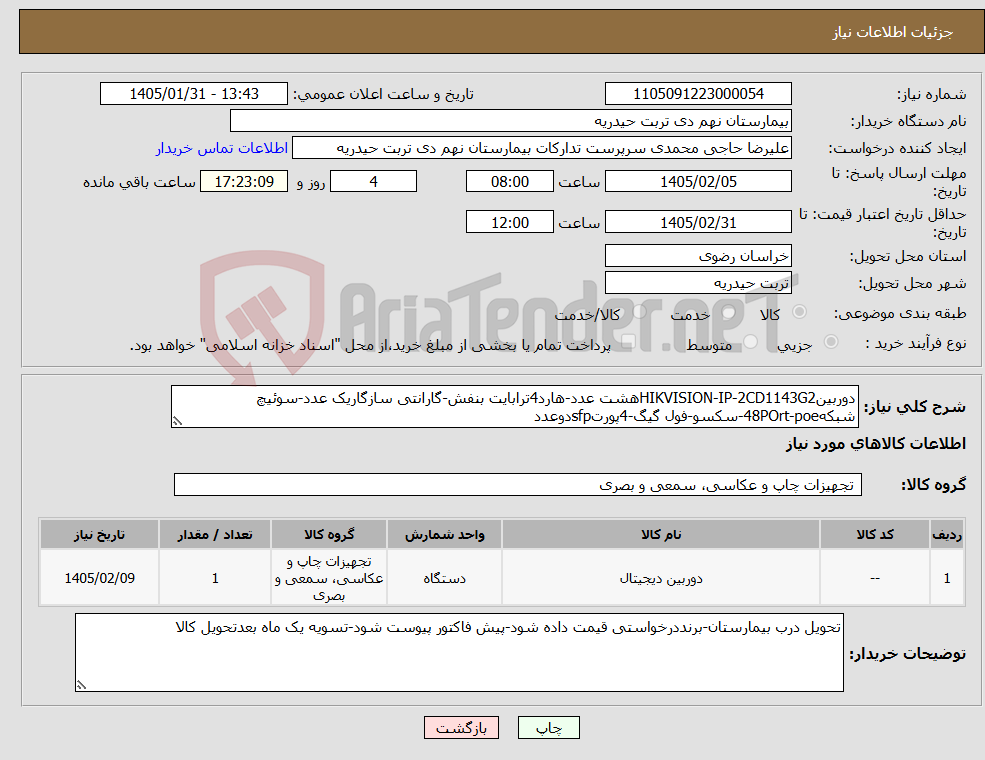
Task: Click the validity hour field 12:00
Action: point(509,222)
